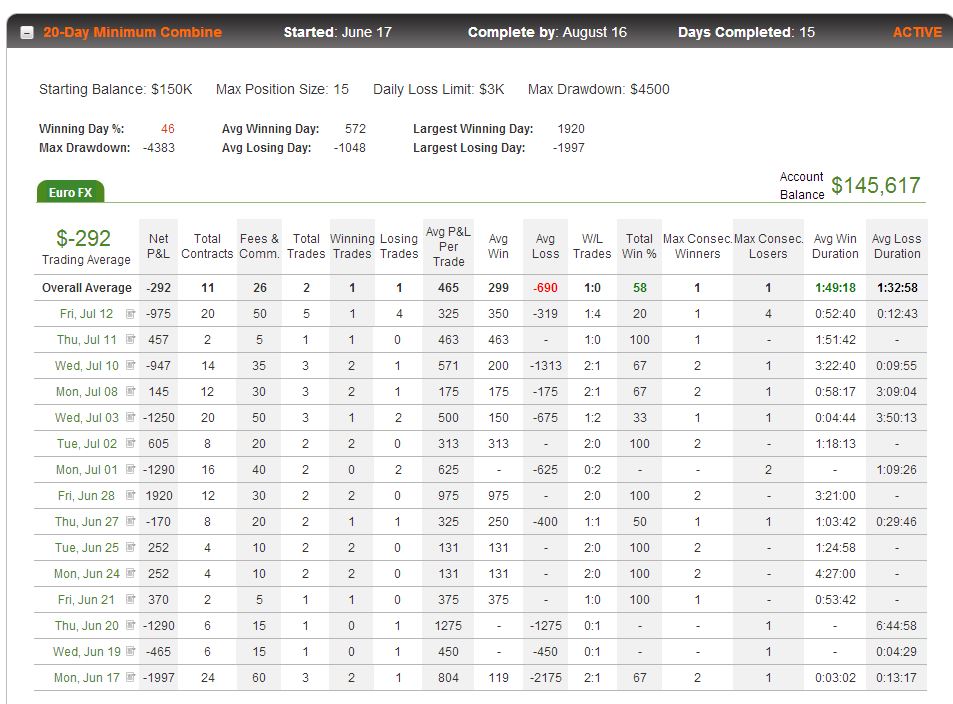
Task: Open notes icon for Thu, Jul 11
Action: tap(130, 339)
